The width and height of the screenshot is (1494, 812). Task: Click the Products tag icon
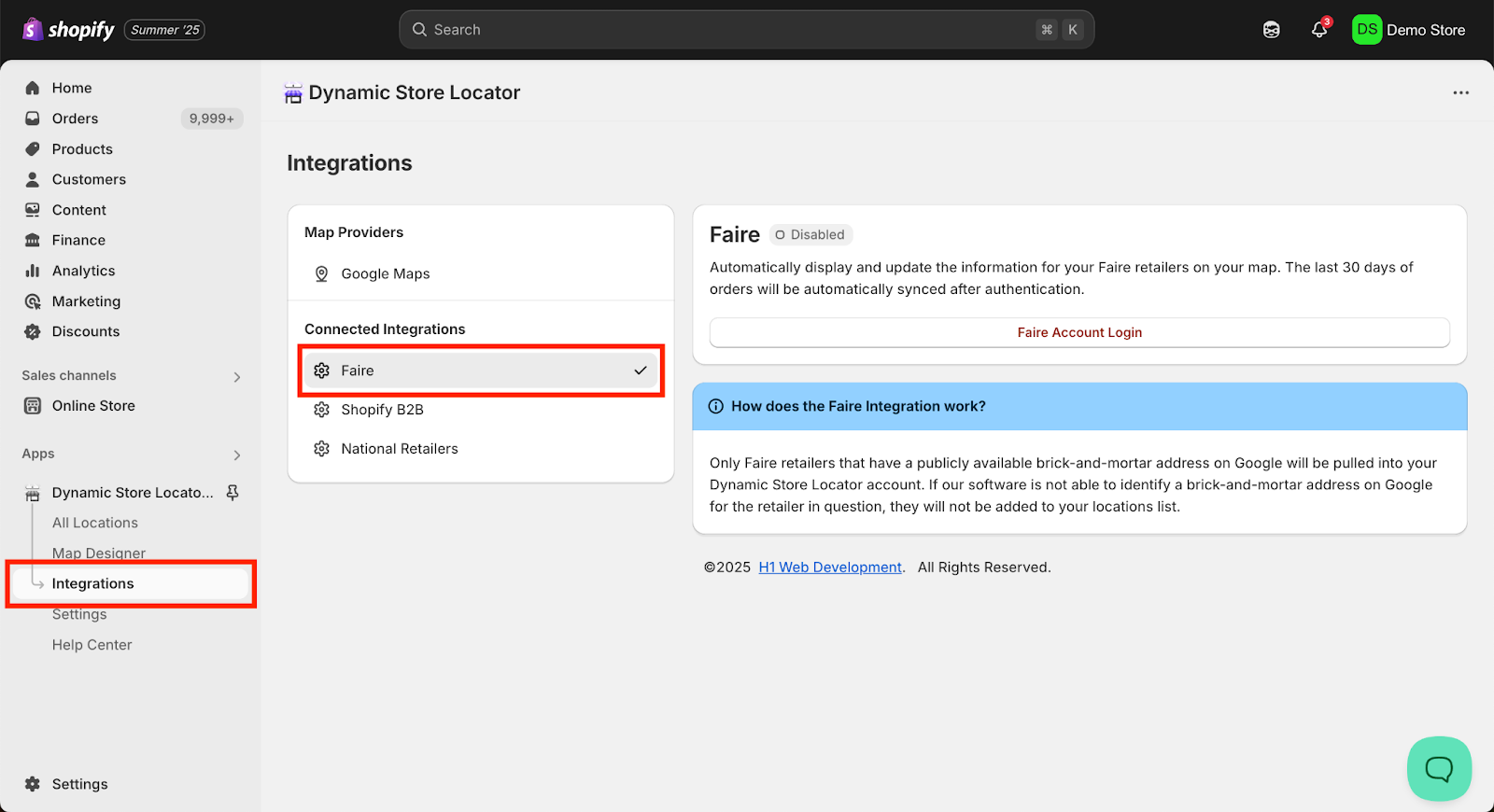point(33,149)
